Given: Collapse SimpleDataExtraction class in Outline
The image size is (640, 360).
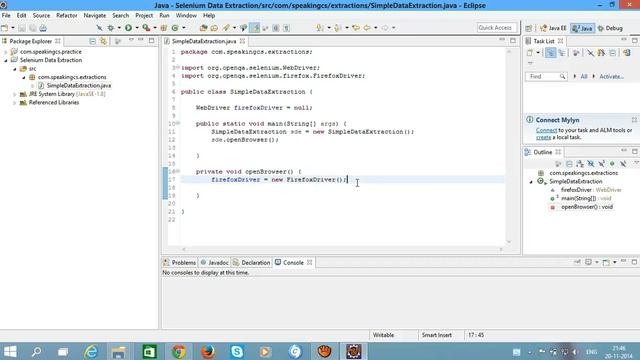Looking at the screenshot, I should 531,182.
